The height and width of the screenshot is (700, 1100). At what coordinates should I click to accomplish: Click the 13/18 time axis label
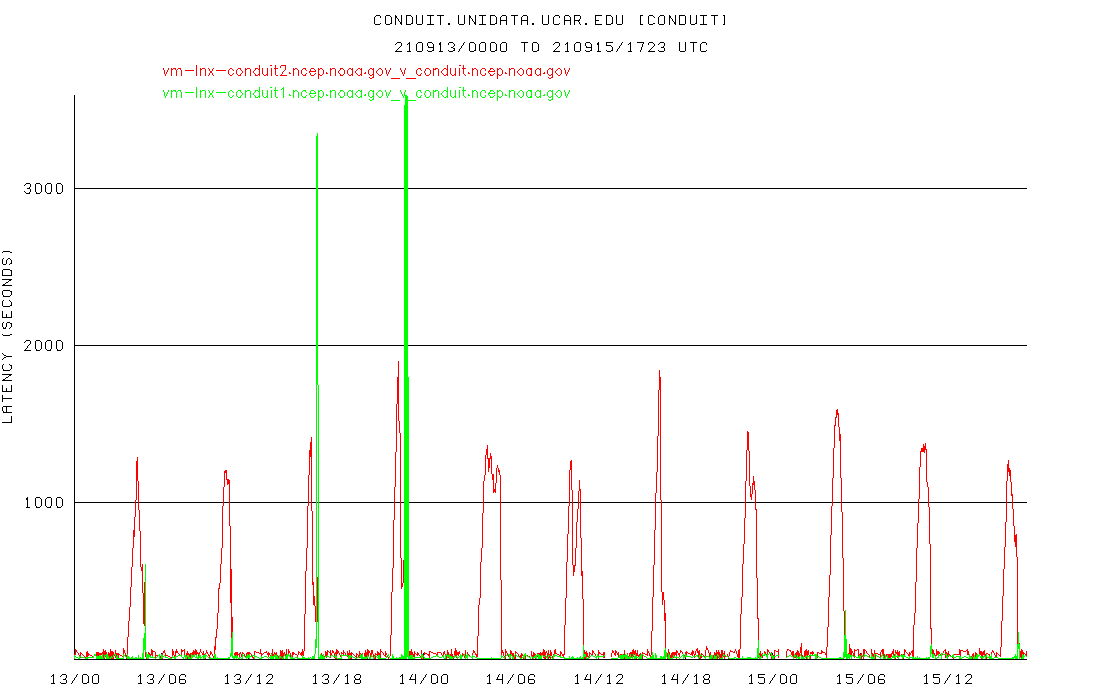click(337, 679)
